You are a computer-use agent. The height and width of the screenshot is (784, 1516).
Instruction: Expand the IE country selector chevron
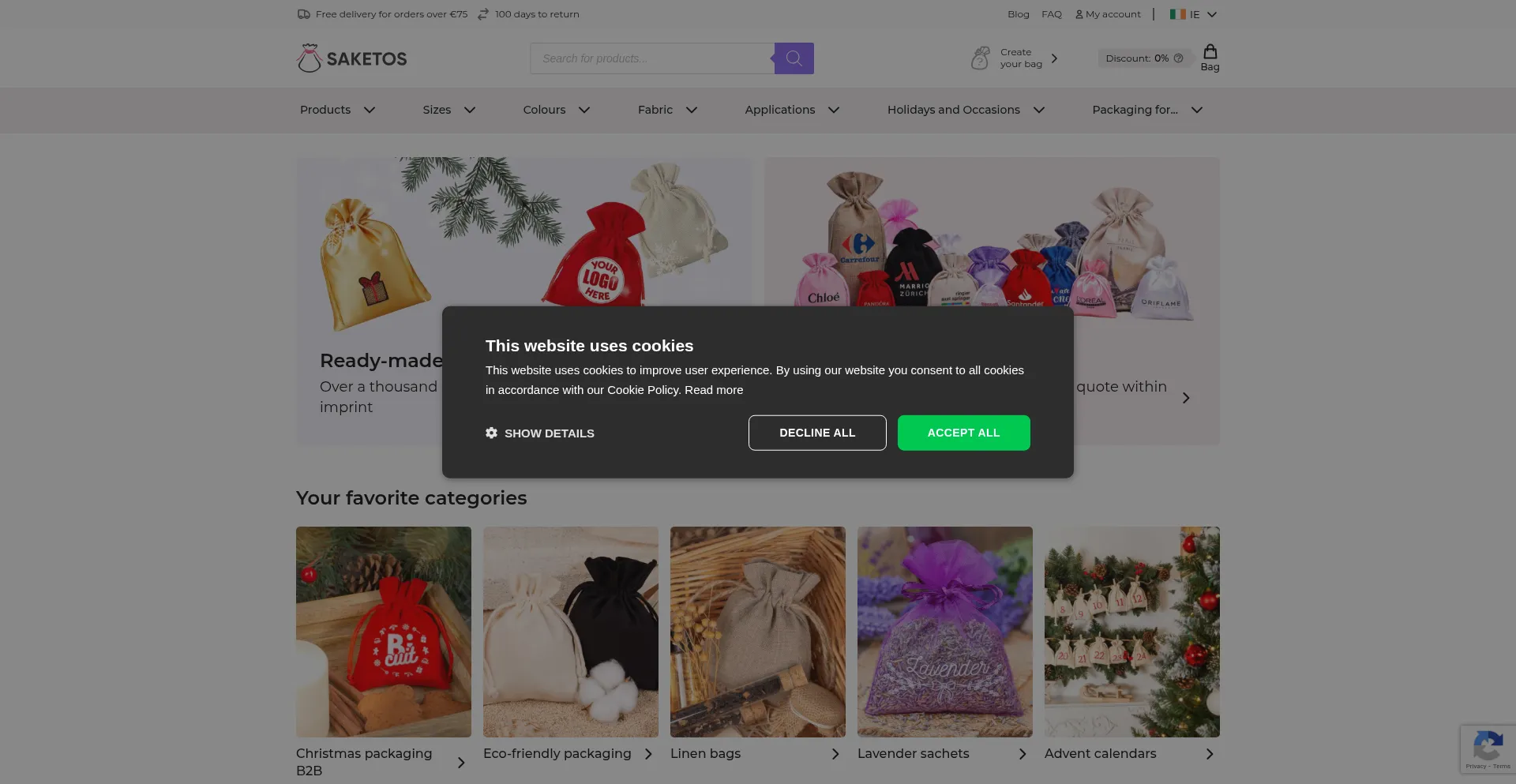pyautogui.click(x=1212, y=14)
